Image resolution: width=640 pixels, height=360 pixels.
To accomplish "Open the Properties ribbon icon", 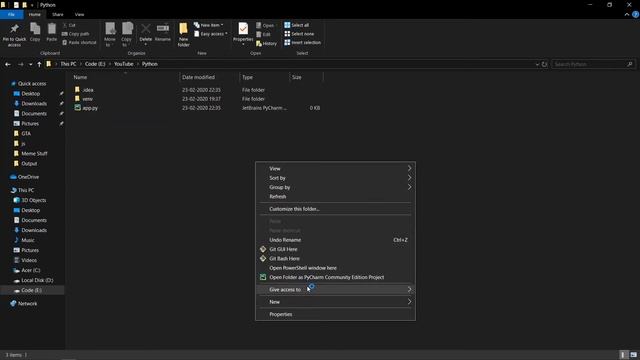I will coord(243,33).
